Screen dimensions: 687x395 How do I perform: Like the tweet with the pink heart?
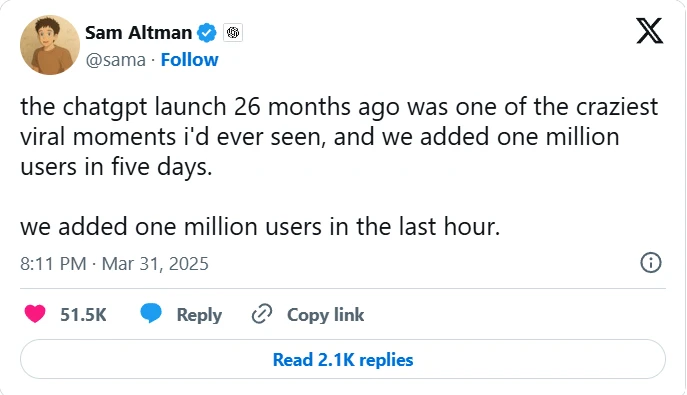tap(35, 314)
